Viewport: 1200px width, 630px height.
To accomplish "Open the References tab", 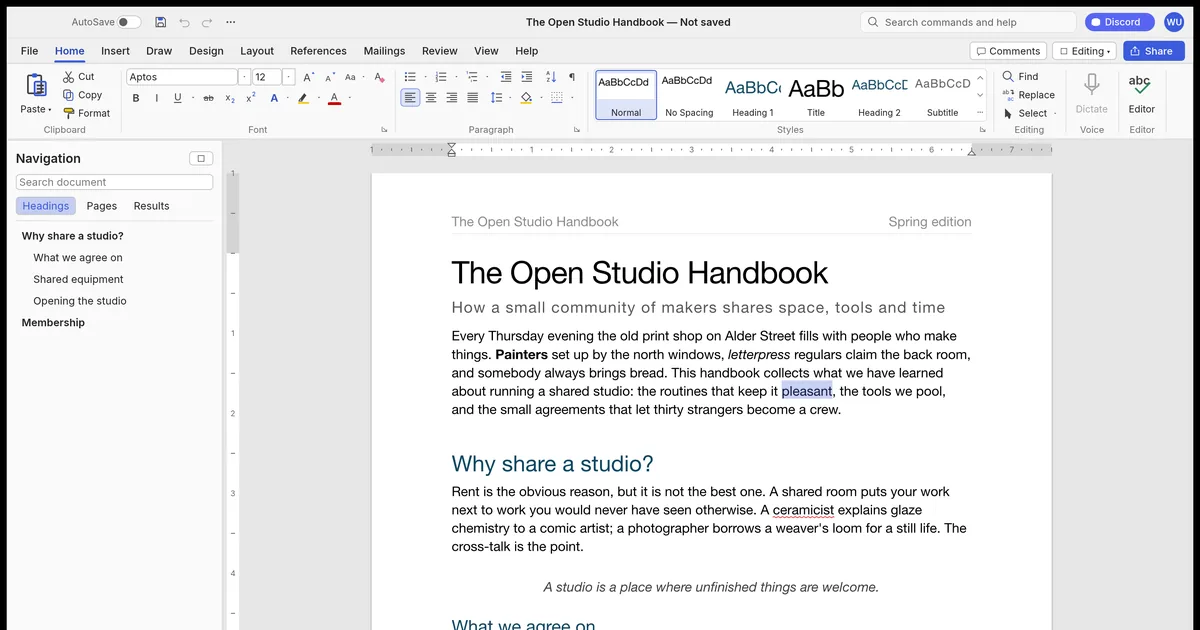I will pyautogui.click(x=318, y=51).
